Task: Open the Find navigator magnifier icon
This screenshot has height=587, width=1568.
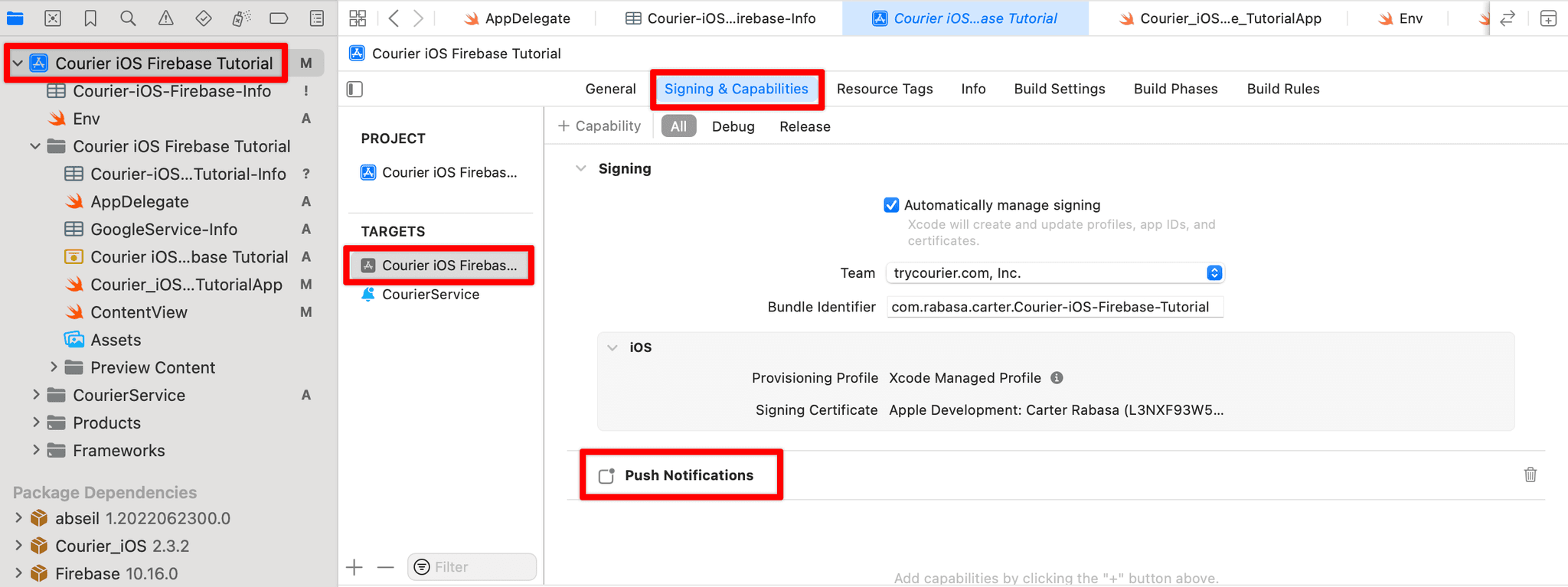Action: (128, 18)
